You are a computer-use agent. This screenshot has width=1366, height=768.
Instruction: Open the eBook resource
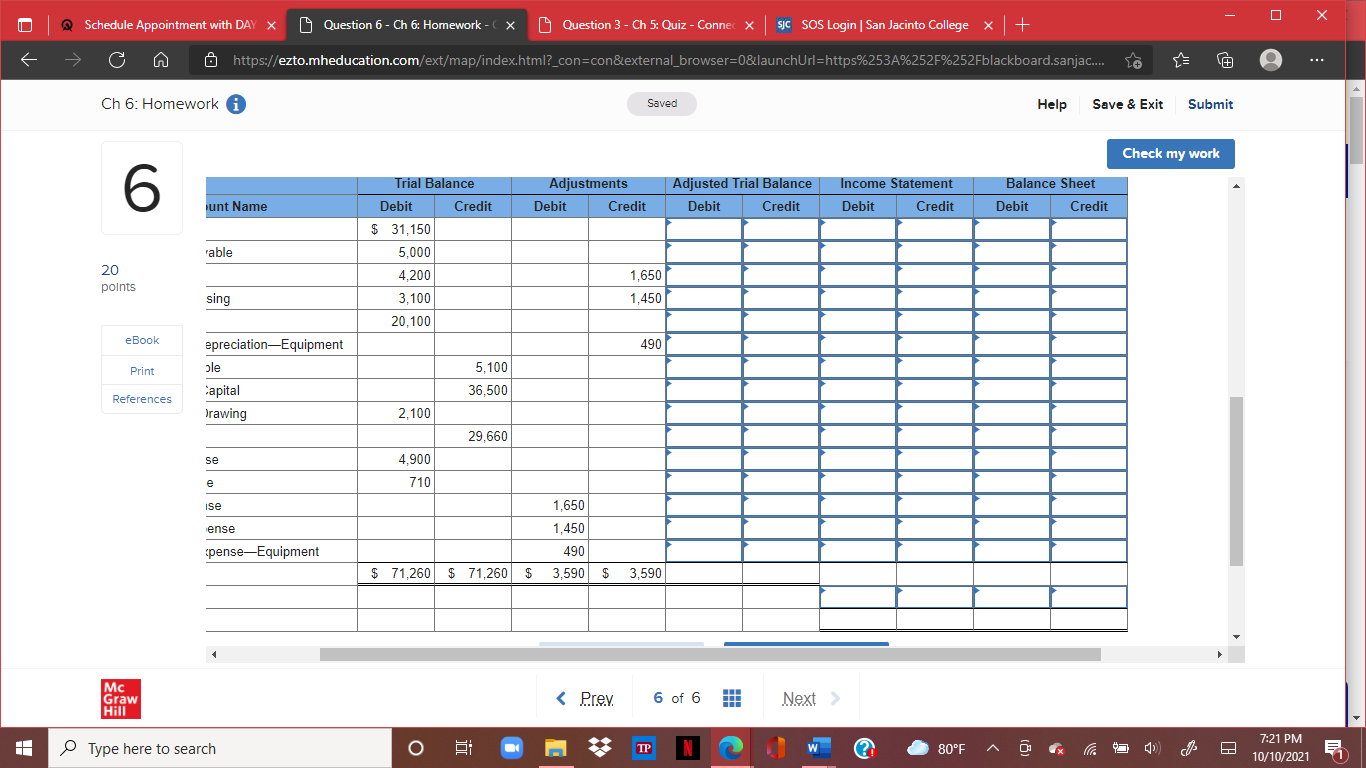pos(142,340)
